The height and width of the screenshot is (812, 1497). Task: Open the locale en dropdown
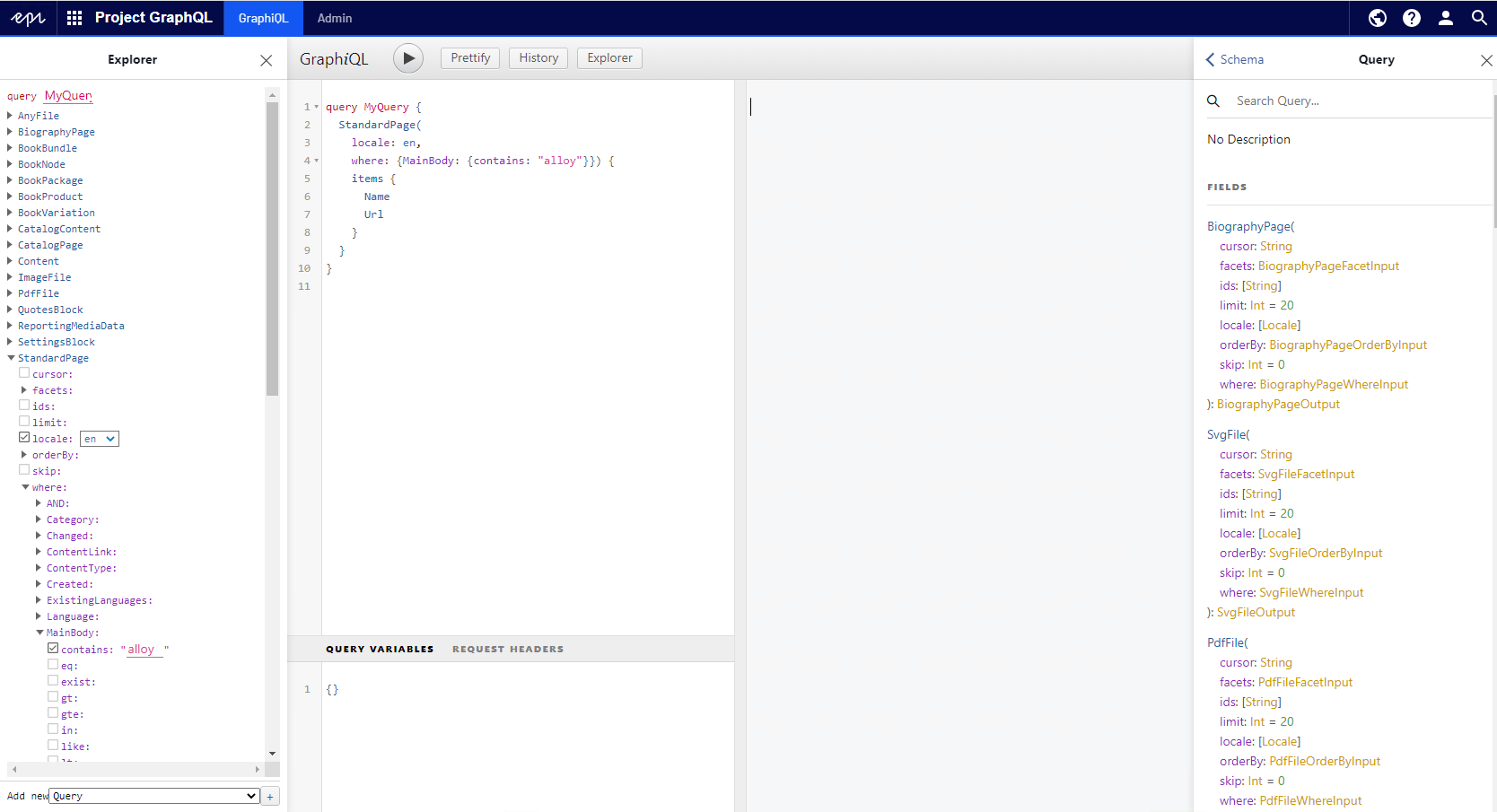[100, 439]
